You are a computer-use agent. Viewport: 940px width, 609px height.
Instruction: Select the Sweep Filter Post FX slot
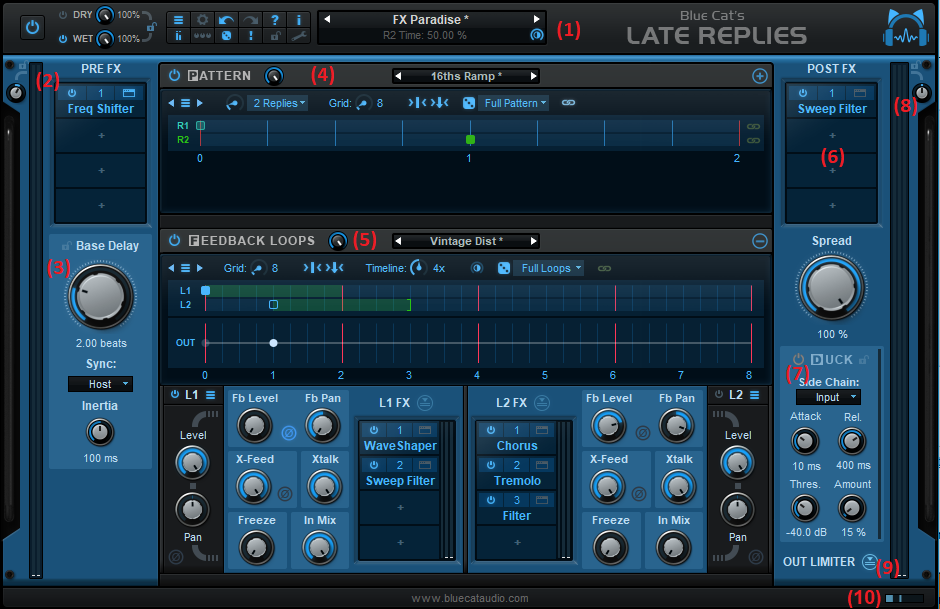click(832, 108)
